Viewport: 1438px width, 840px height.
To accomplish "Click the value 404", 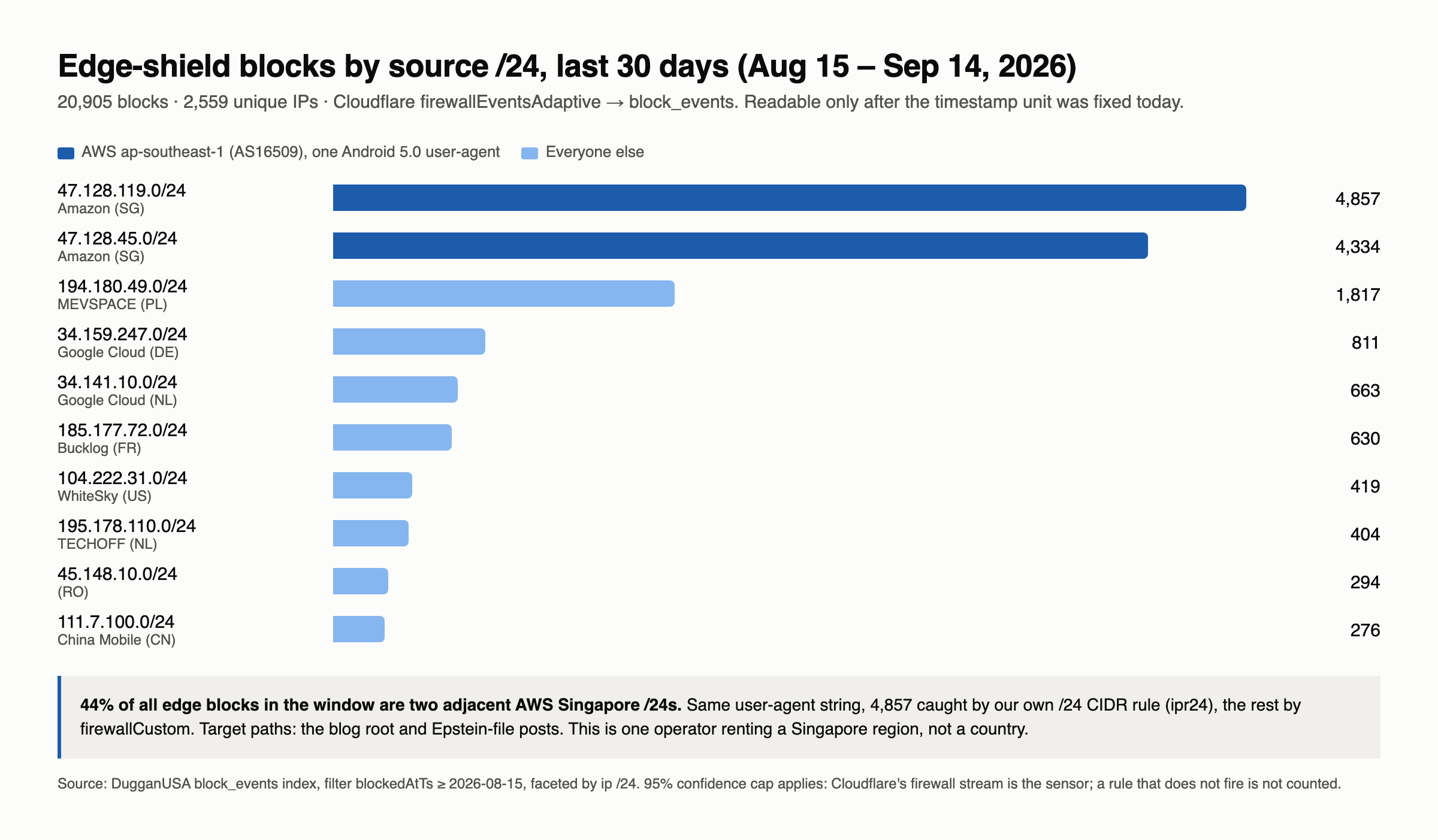I will 1365,534.
